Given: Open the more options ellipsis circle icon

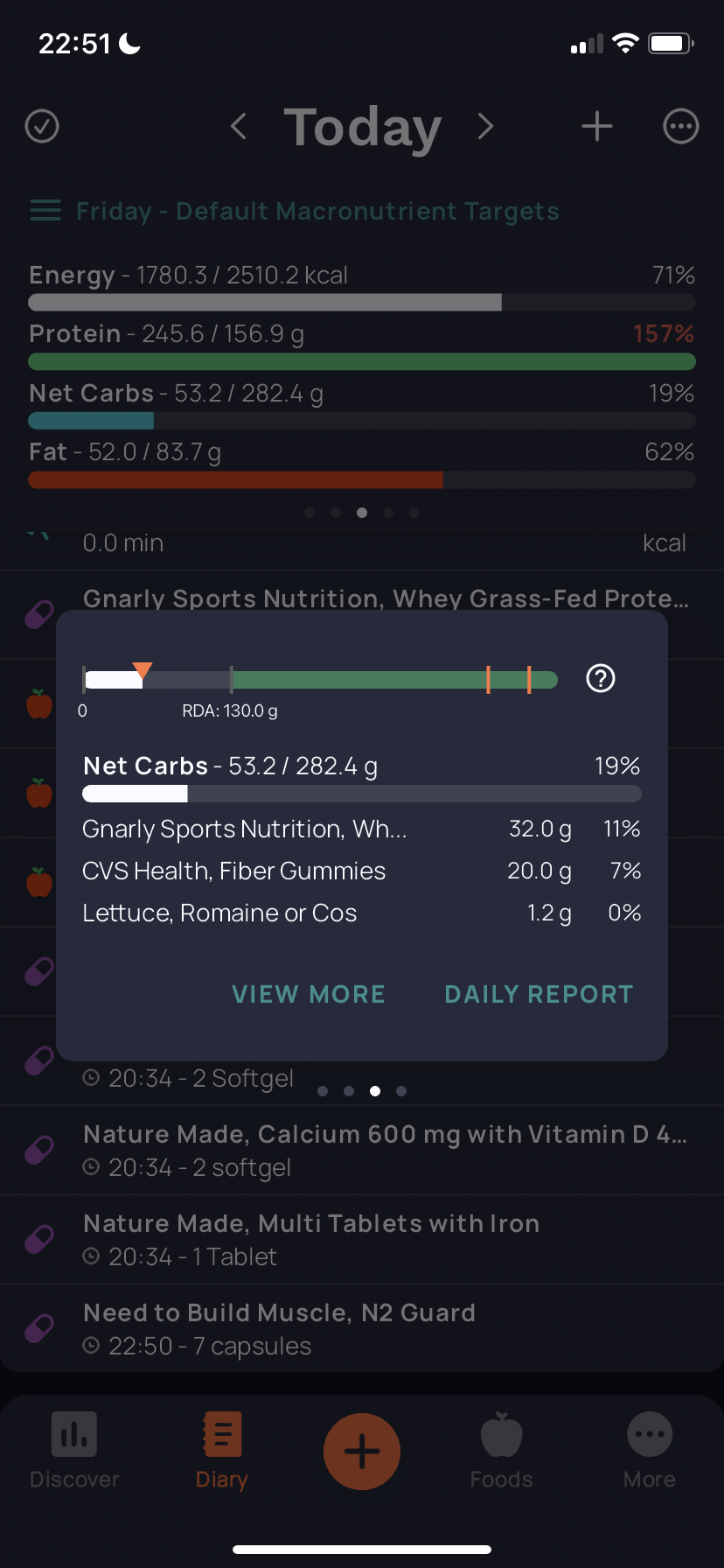Looking at the screenshot, I should click(x=681, y=126).
